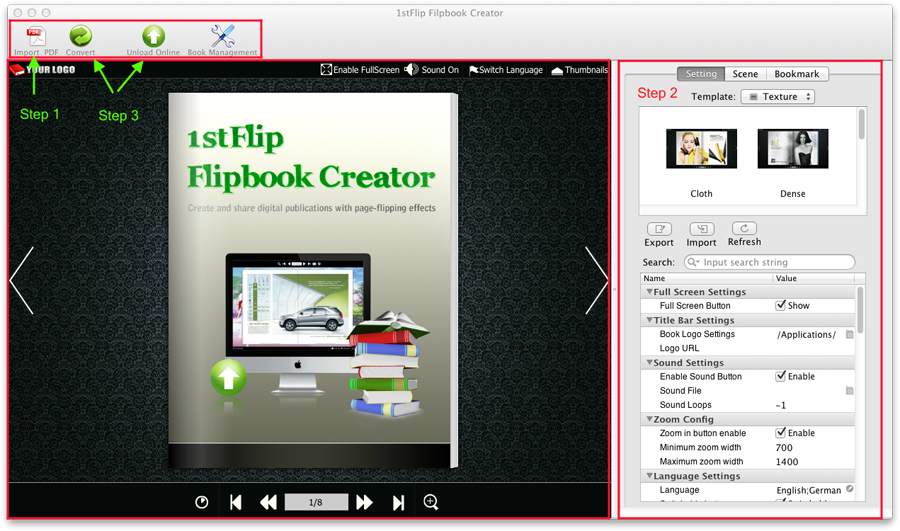Click the green Convert icon
Viewport: 900px width, 531px height.
click(x=80, y=36)
